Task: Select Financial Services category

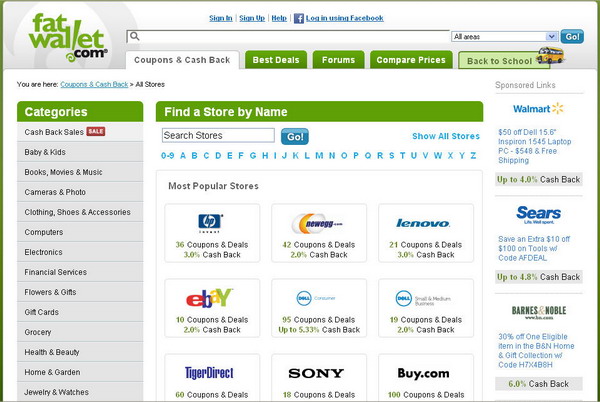Action: click(80, 272)
